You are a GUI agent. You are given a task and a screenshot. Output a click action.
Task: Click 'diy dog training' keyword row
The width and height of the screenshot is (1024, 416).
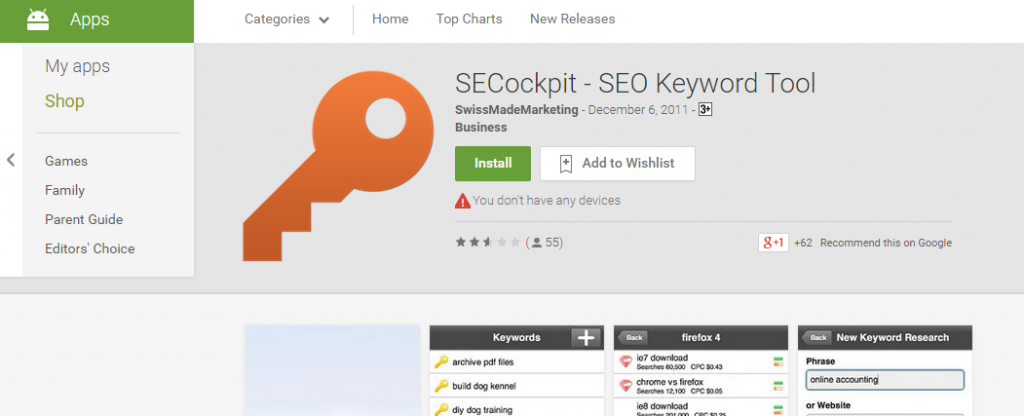517,408
